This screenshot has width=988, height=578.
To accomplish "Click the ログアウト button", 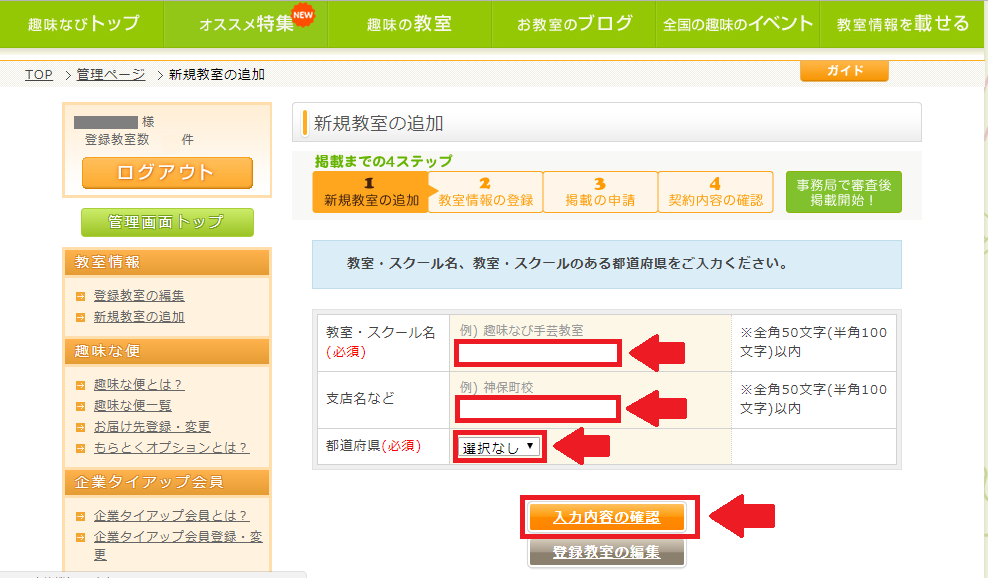I will click(x=167, y=172).
